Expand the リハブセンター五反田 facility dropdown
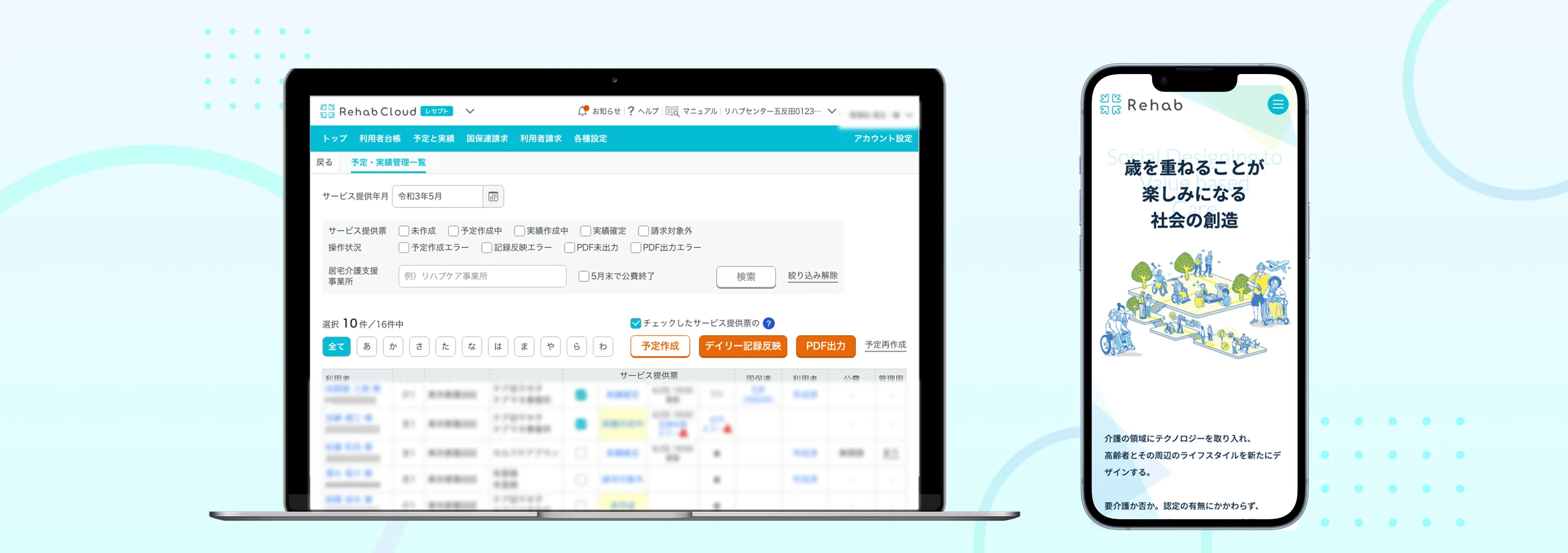The image size is (1568, 553). tap(832, 112)
